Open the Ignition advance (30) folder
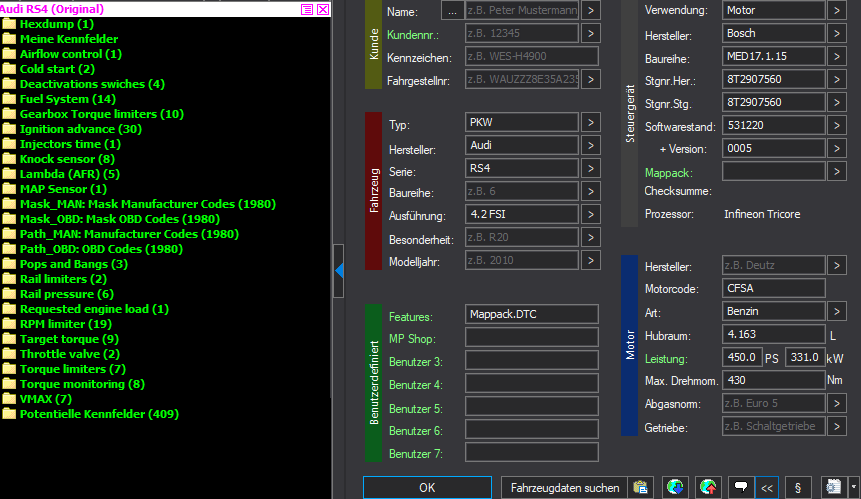 pyautogui.click(x=81, y=129)
